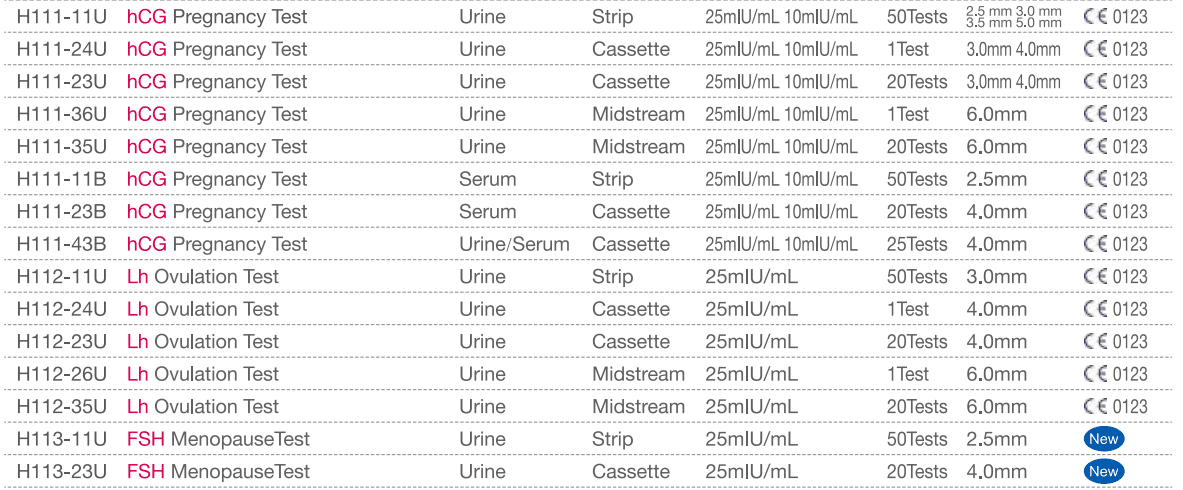Click the New badge in the H113-11U row
Image resolution: width=1183 pixels, height=490 pixels.
coord(1103,439)
